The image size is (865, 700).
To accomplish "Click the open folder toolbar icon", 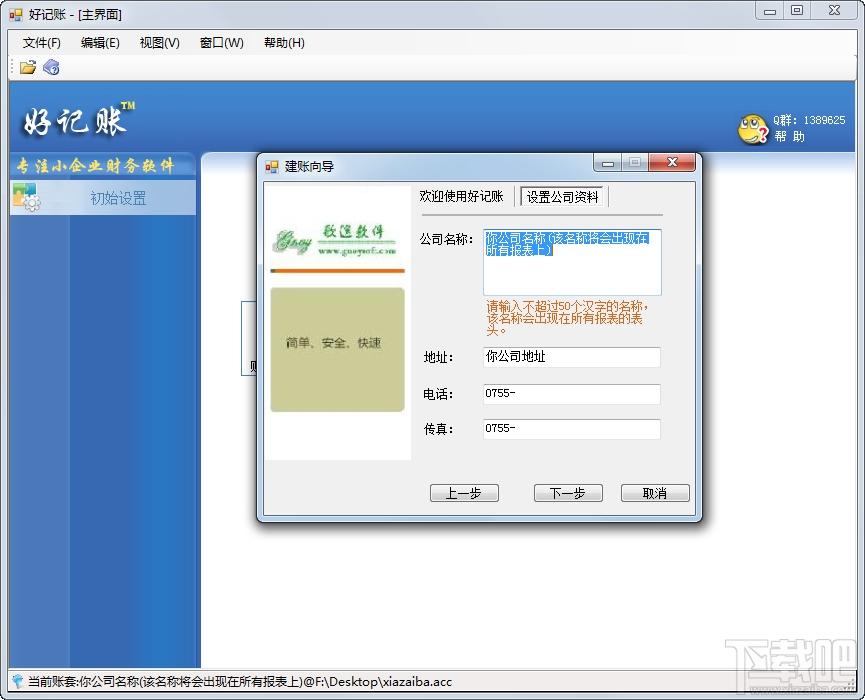I will [x=28, y=67].
